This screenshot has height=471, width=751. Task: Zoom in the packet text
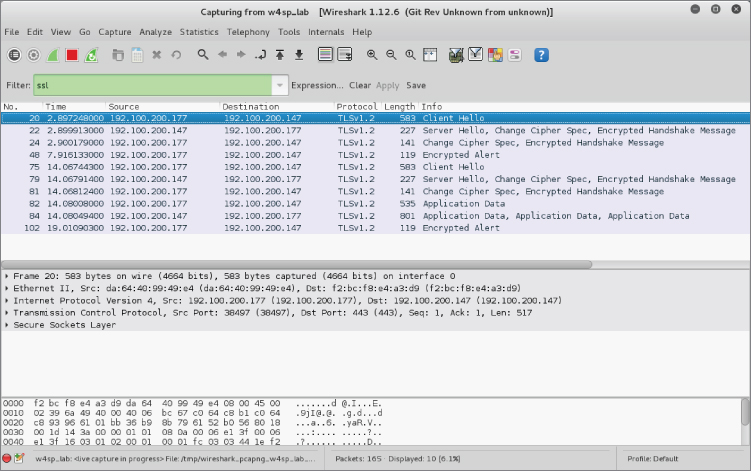(x=372, y=55)
